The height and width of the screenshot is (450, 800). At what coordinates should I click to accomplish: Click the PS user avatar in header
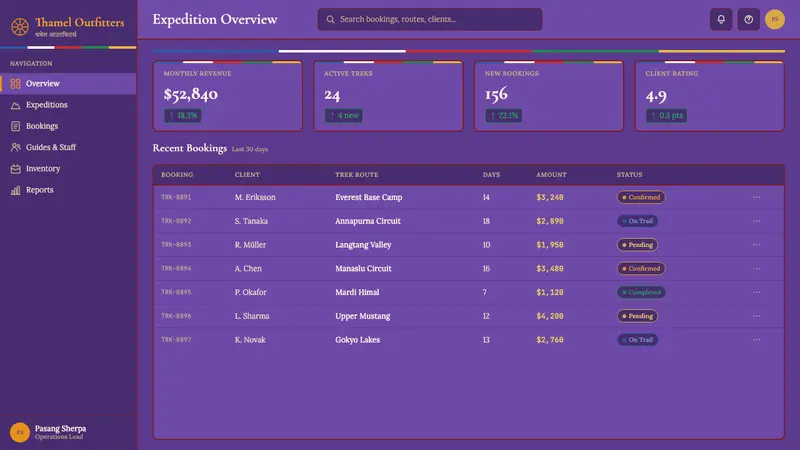pos(775,19)
